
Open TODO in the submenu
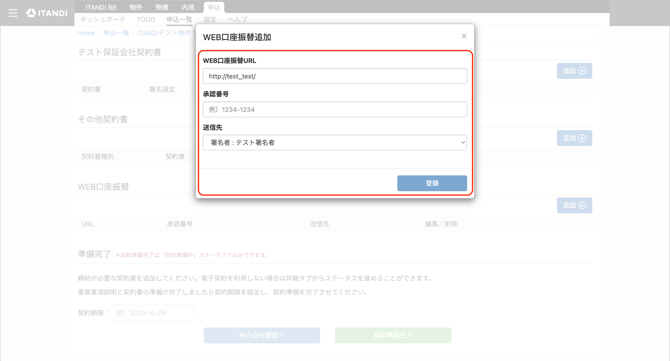pyautogui.click(x=146, y=20)
